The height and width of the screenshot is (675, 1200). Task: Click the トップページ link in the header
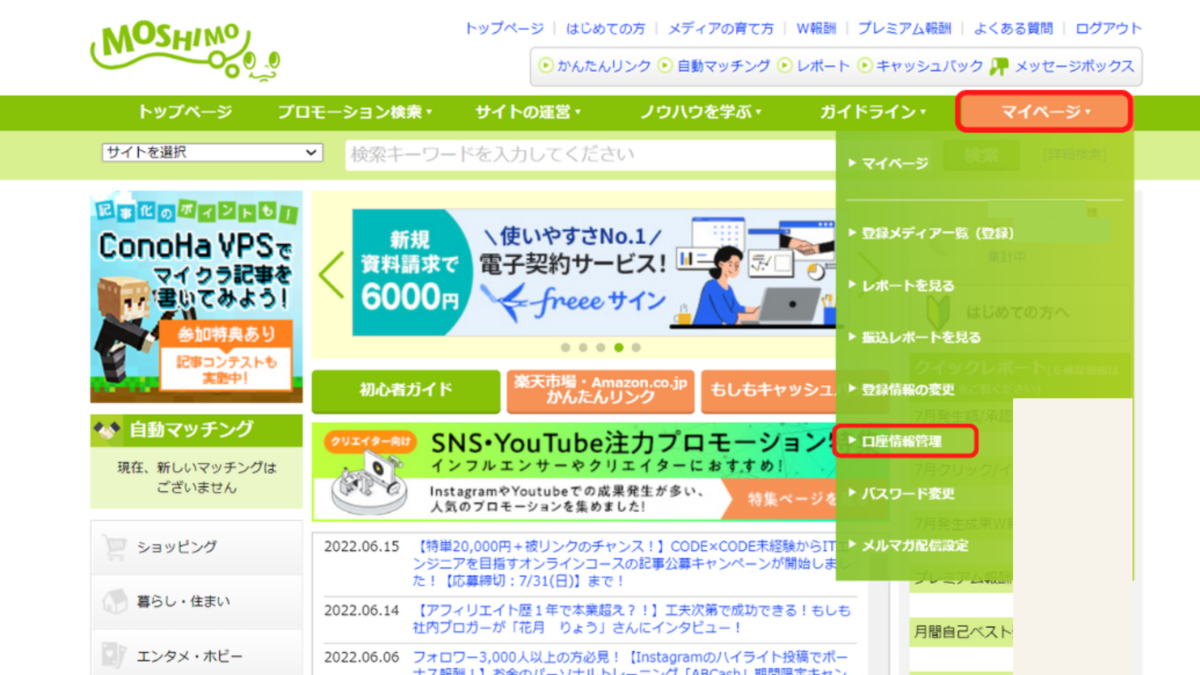click(x=504, y=29)
